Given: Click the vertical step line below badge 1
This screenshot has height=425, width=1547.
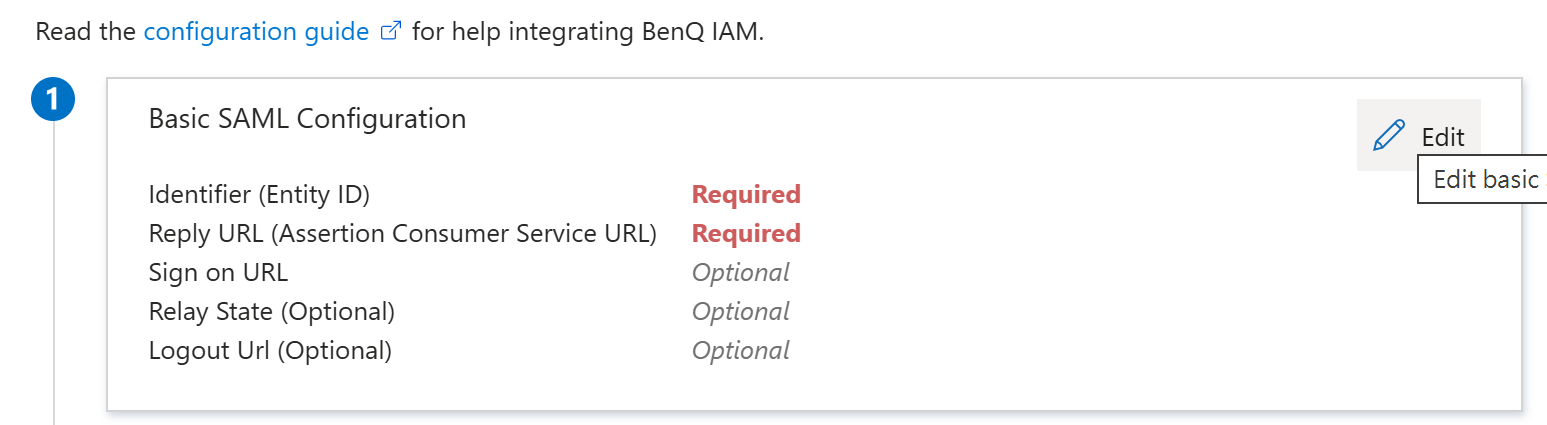Looking at the screenshot, I should [54, 300].
